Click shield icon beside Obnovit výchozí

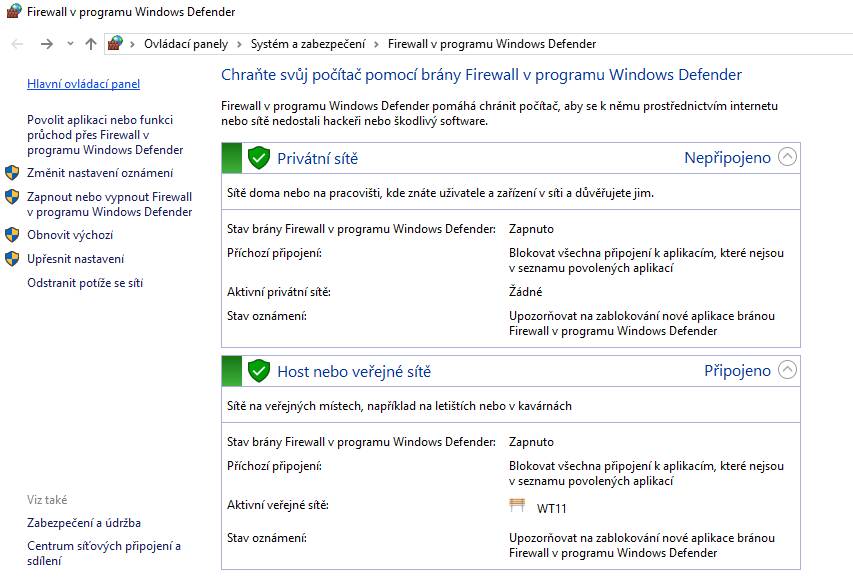click(x=12, y=235)
